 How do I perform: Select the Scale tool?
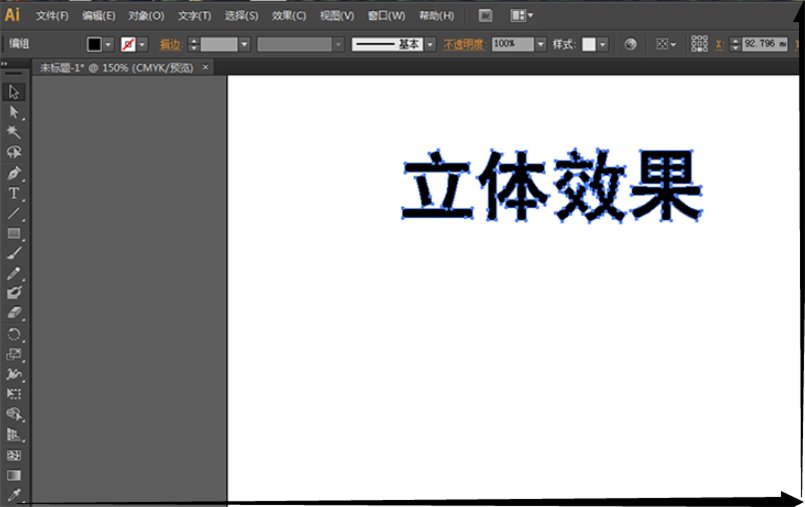(x=14, y=354)
